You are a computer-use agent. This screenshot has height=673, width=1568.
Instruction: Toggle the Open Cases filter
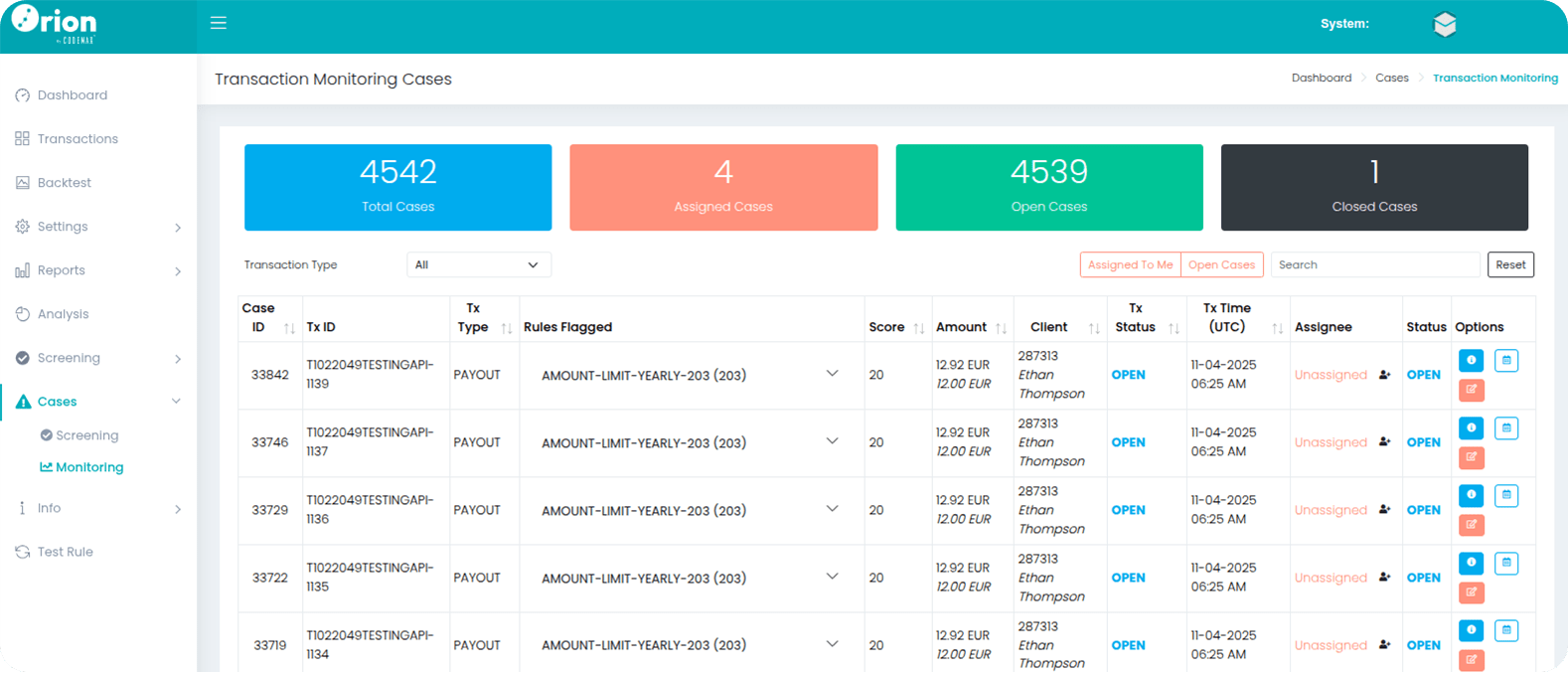click(1221, 265)
